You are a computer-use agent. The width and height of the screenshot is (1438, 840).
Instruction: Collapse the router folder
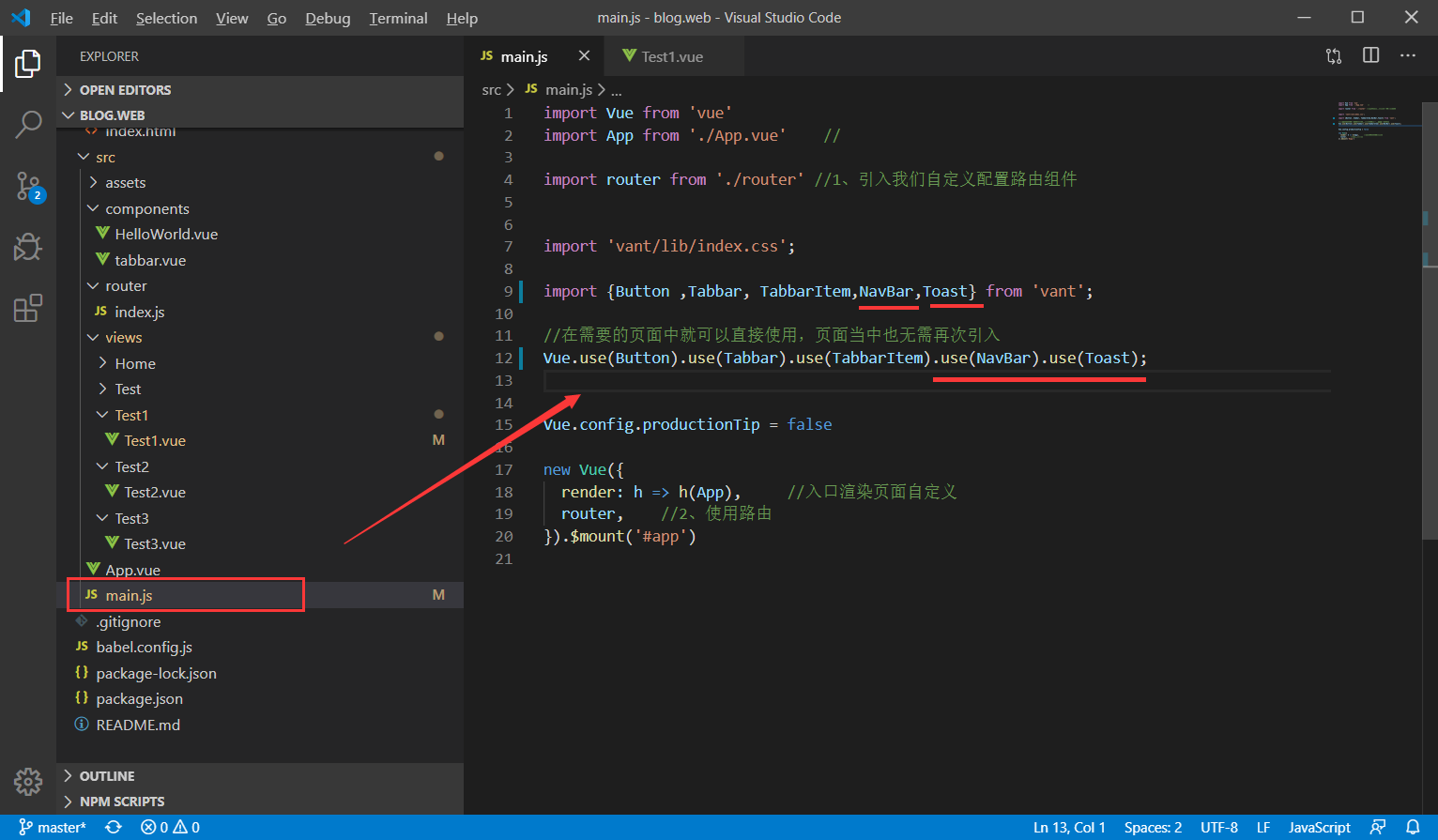[260, 285]
